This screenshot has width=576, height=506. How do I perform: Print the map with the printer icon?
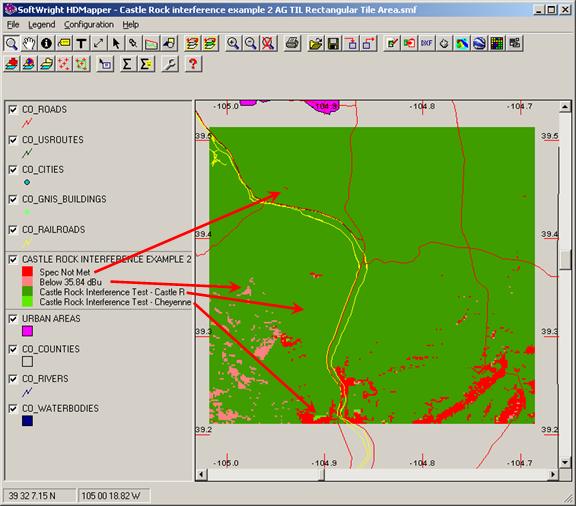[x=292, y=43]
